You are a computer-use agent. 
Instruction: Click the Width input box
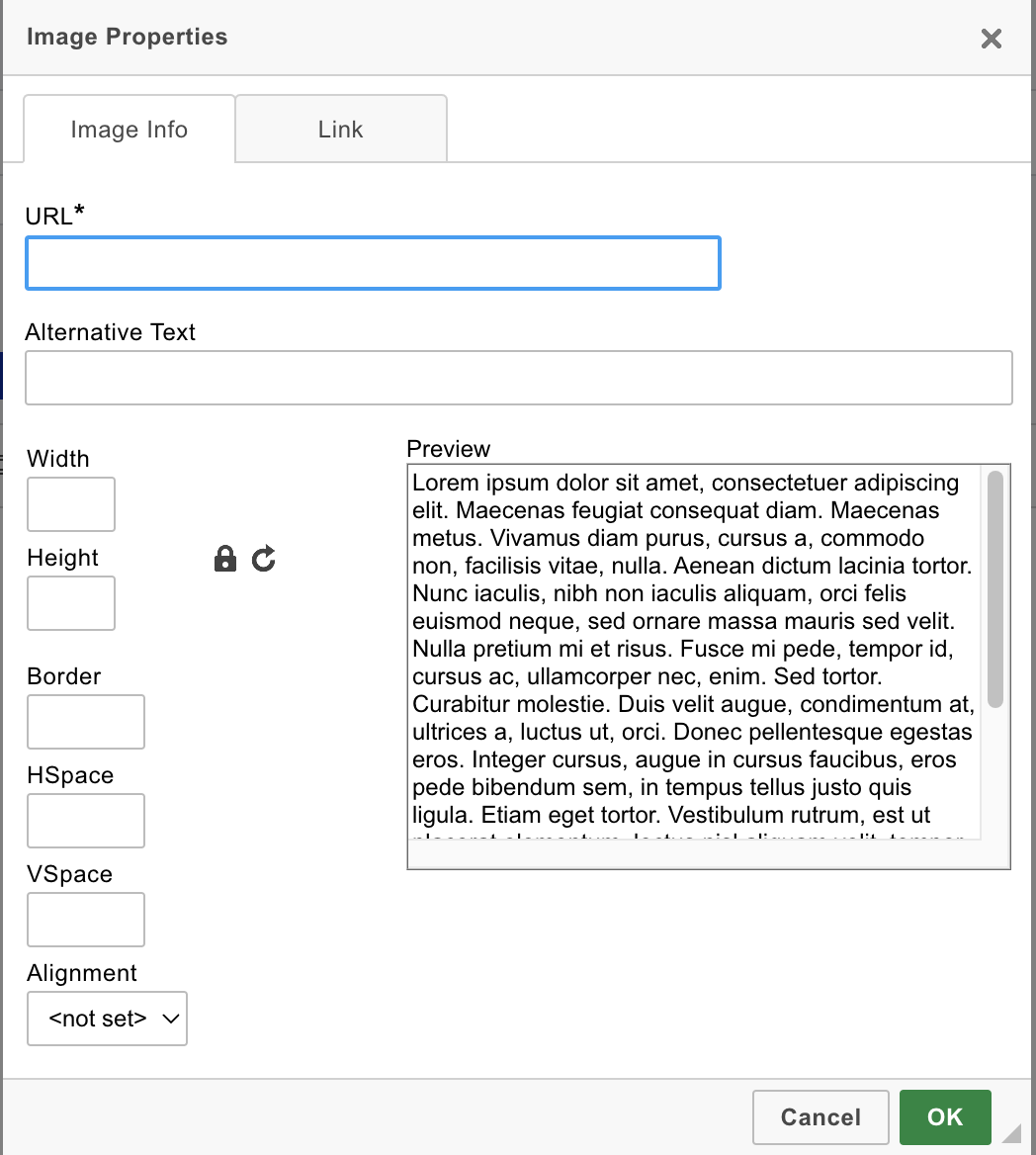(x=70, y=504)
